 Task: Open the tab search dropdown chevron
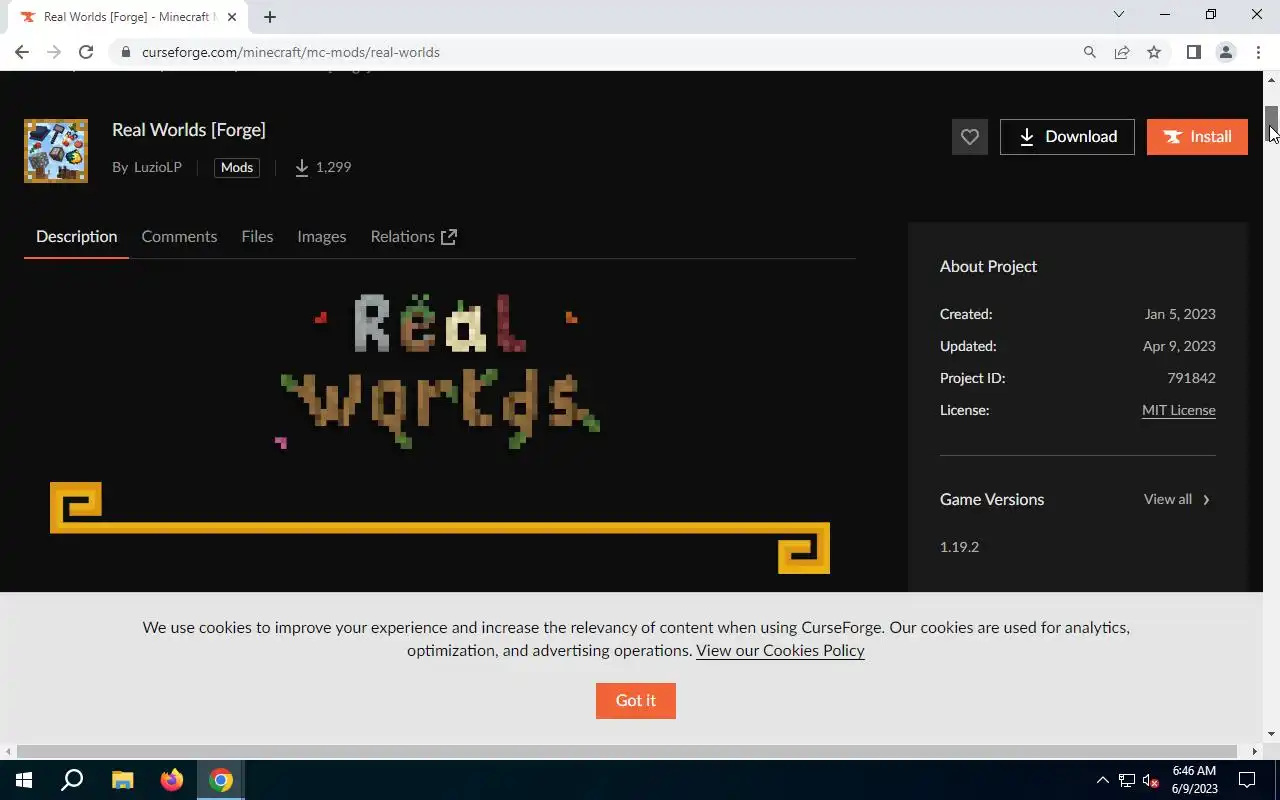click(x=1119, y=14)
